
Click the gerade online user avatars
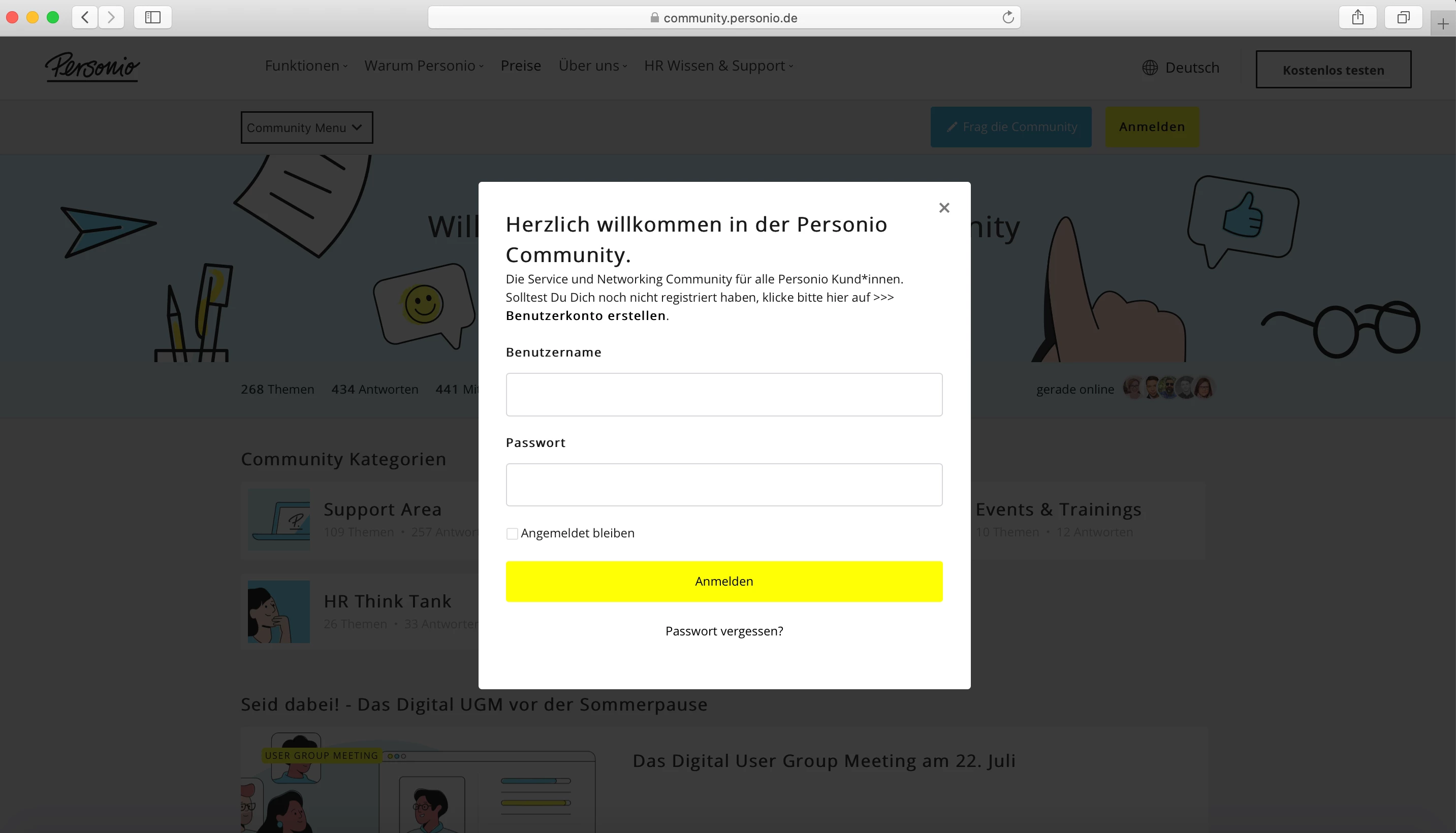tap(1168, 388)
